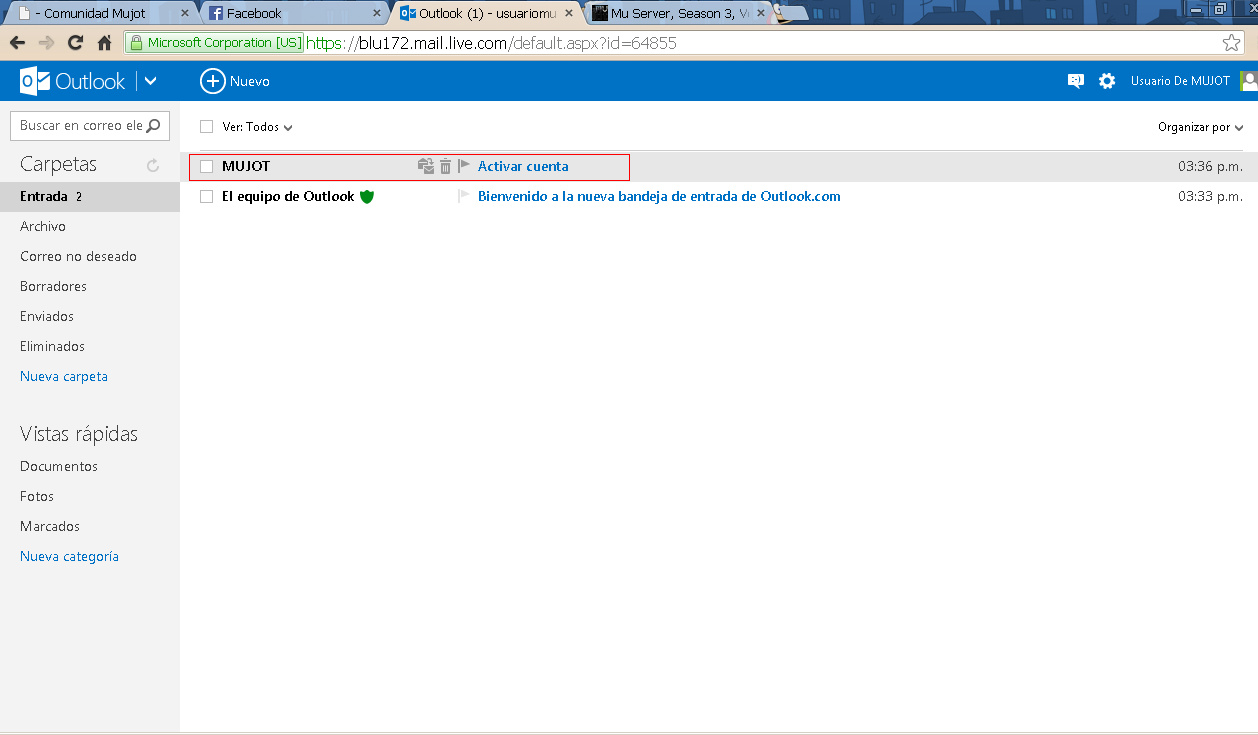
Task: Click the move-to-folder icon on MUJOT email
Action: point(426,166)
